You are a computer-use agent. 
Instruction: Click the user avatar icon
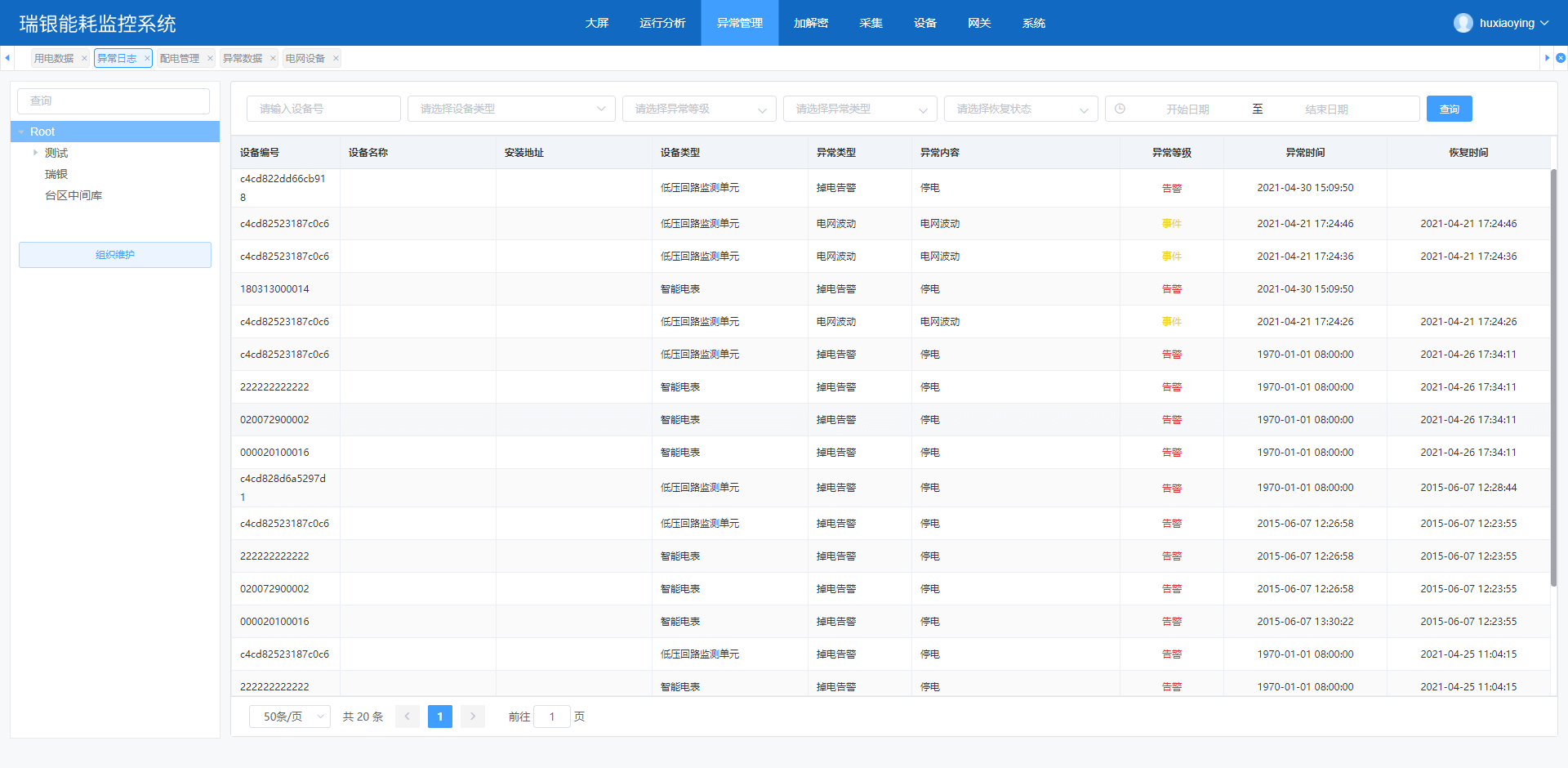pos(1463,23)
